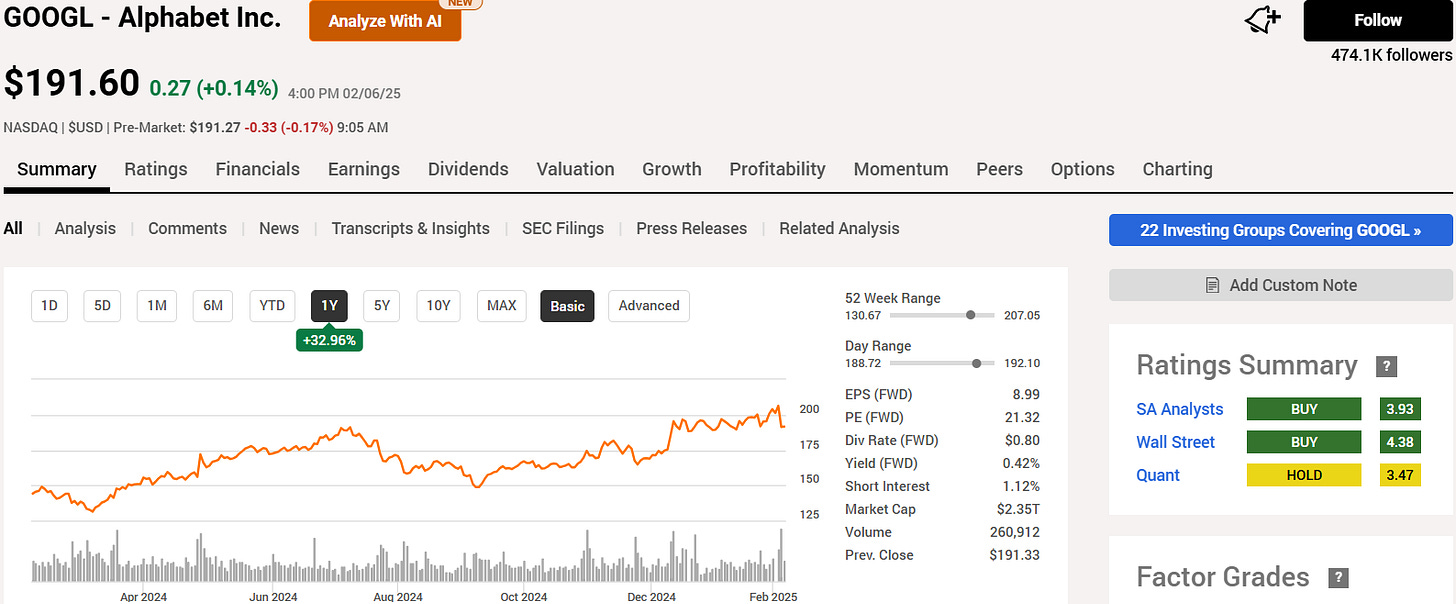This screenshot has width=1456, height=604.
Task: Click the Market Cap value $2.35T
Action: click(x=1018, y=509)
